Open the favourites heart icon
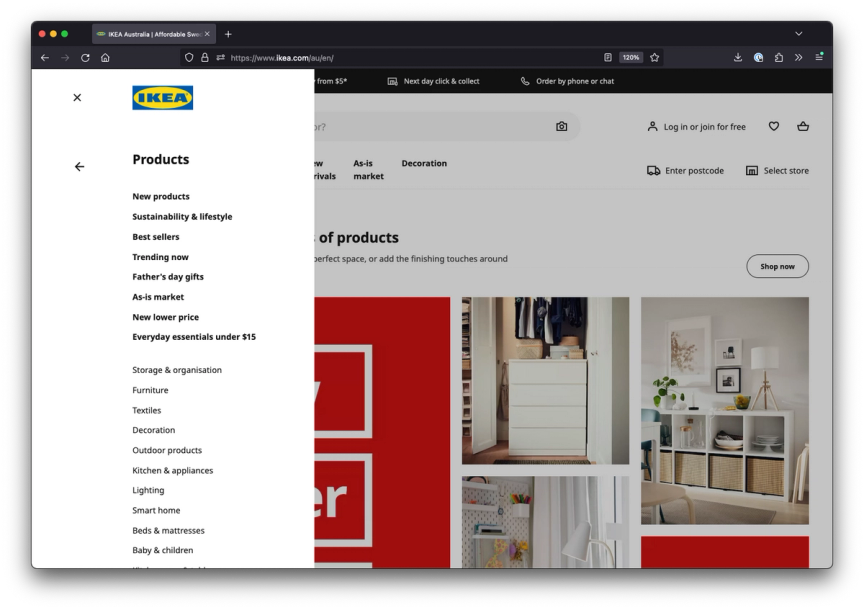 tap(774, 126)
